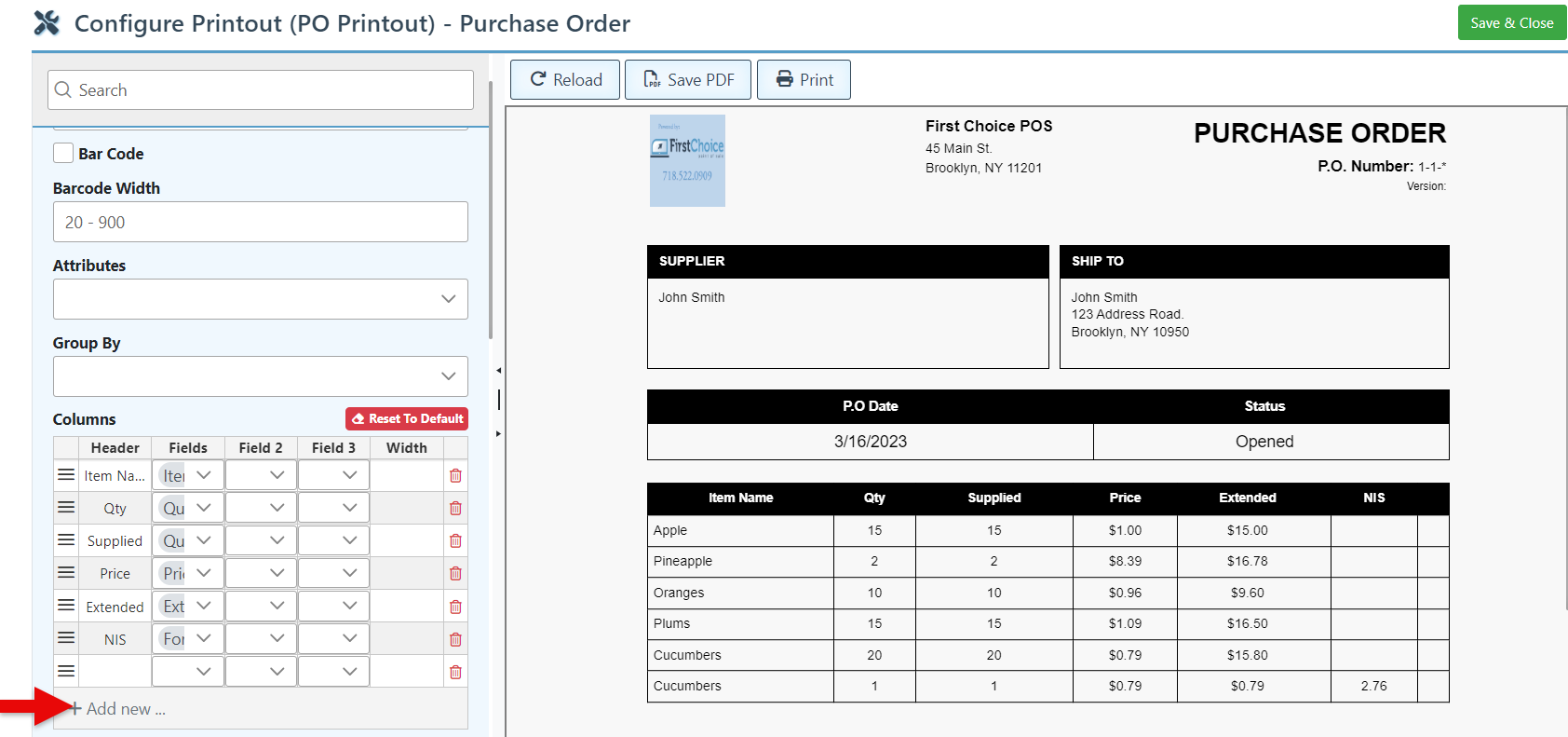This screenshot has height=737, width=1568.
Task: Click the First Choice logo image
Action: (x=687, y=160)
